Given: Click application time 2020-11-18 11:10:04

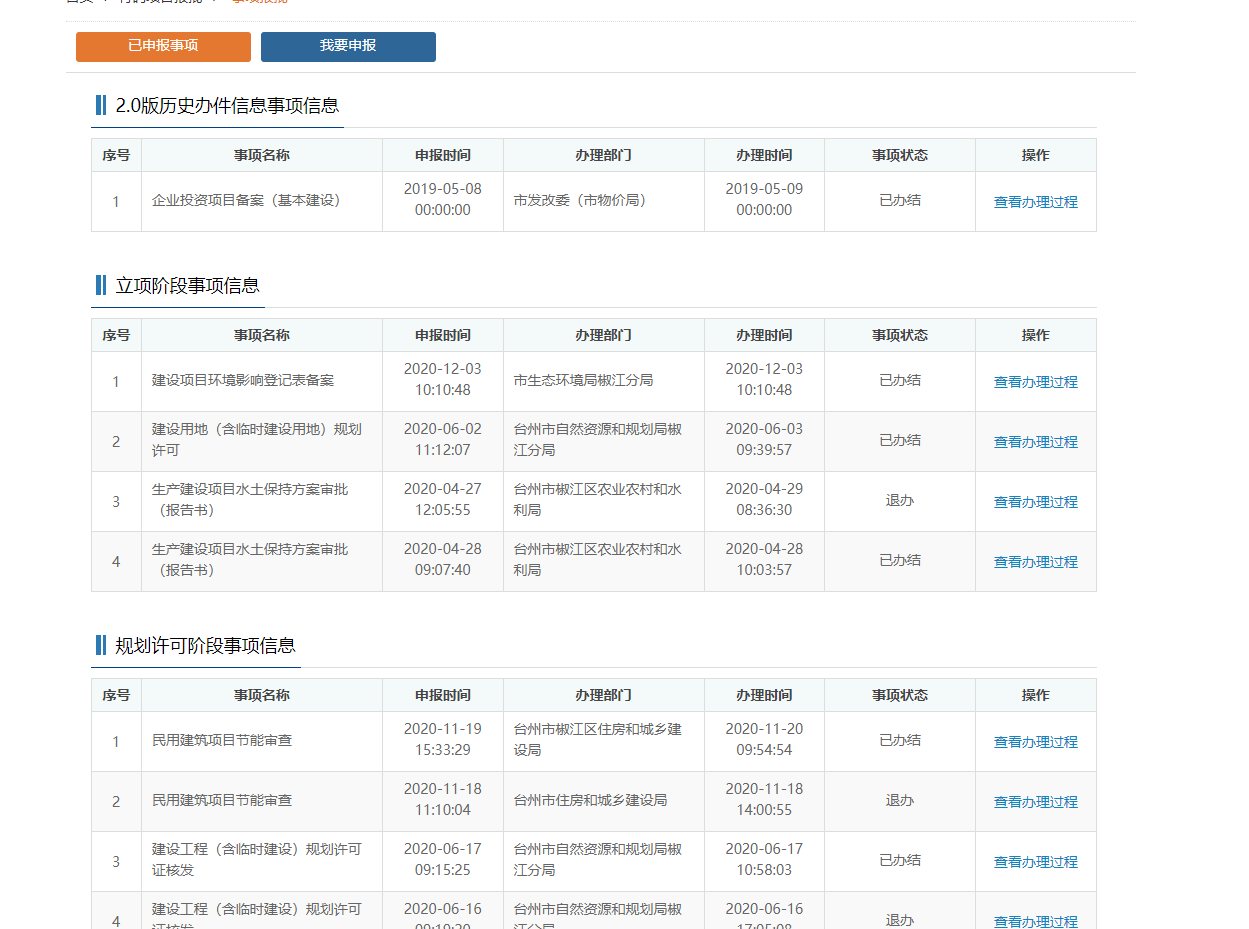Looking at the screenshot, I should [443, 799].
